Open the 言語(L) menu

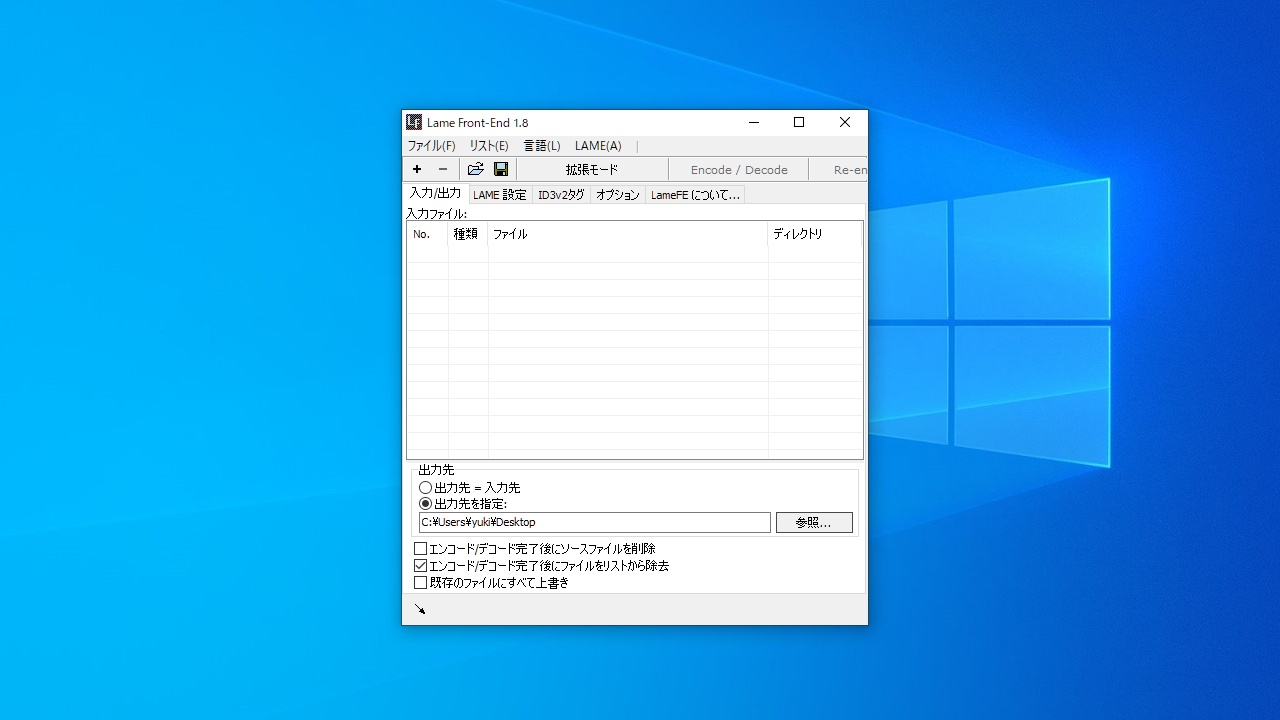coord(542,146)
